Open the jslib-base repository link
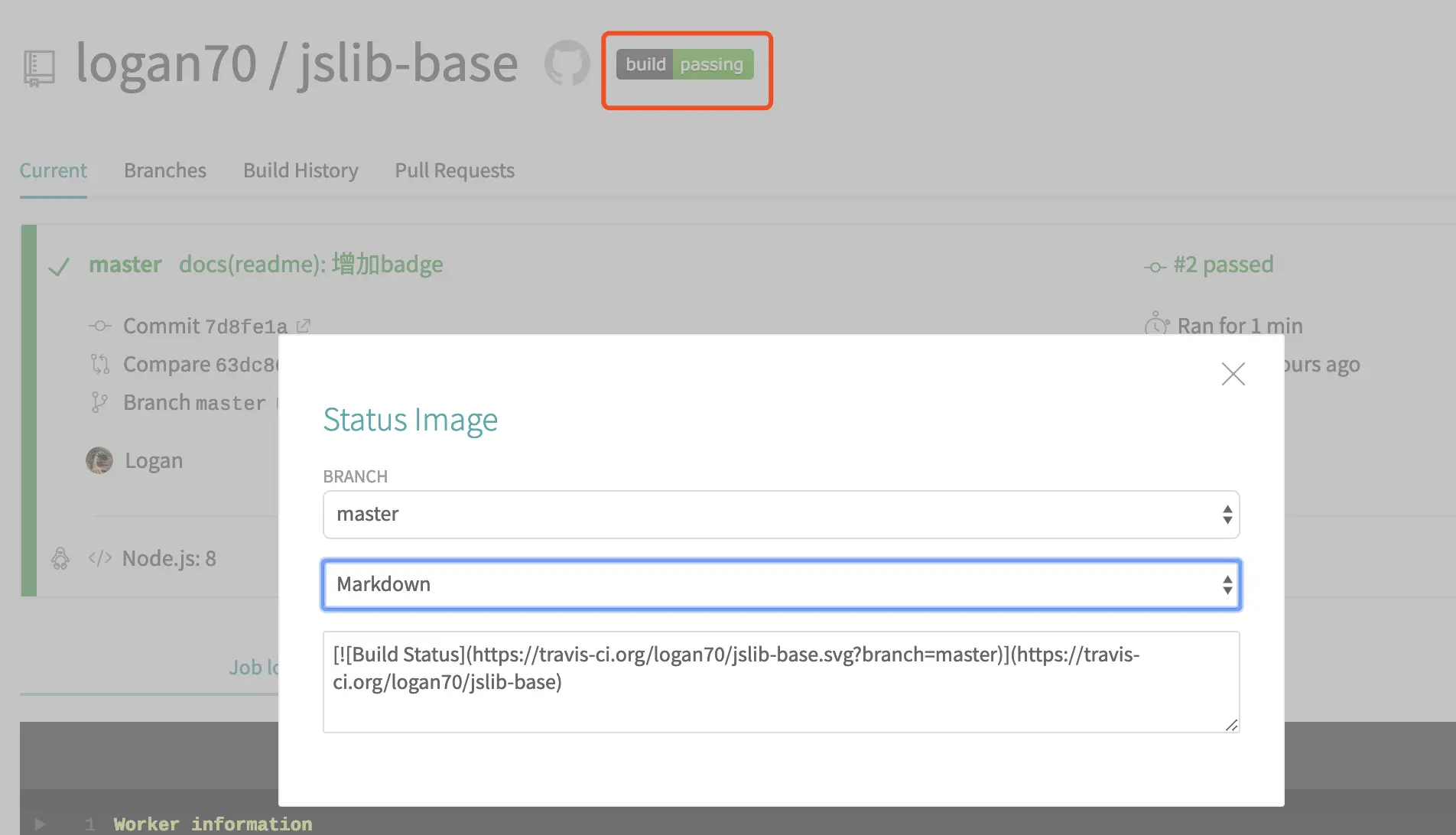This screenshot has height=835, width=1456. [408, 63]
